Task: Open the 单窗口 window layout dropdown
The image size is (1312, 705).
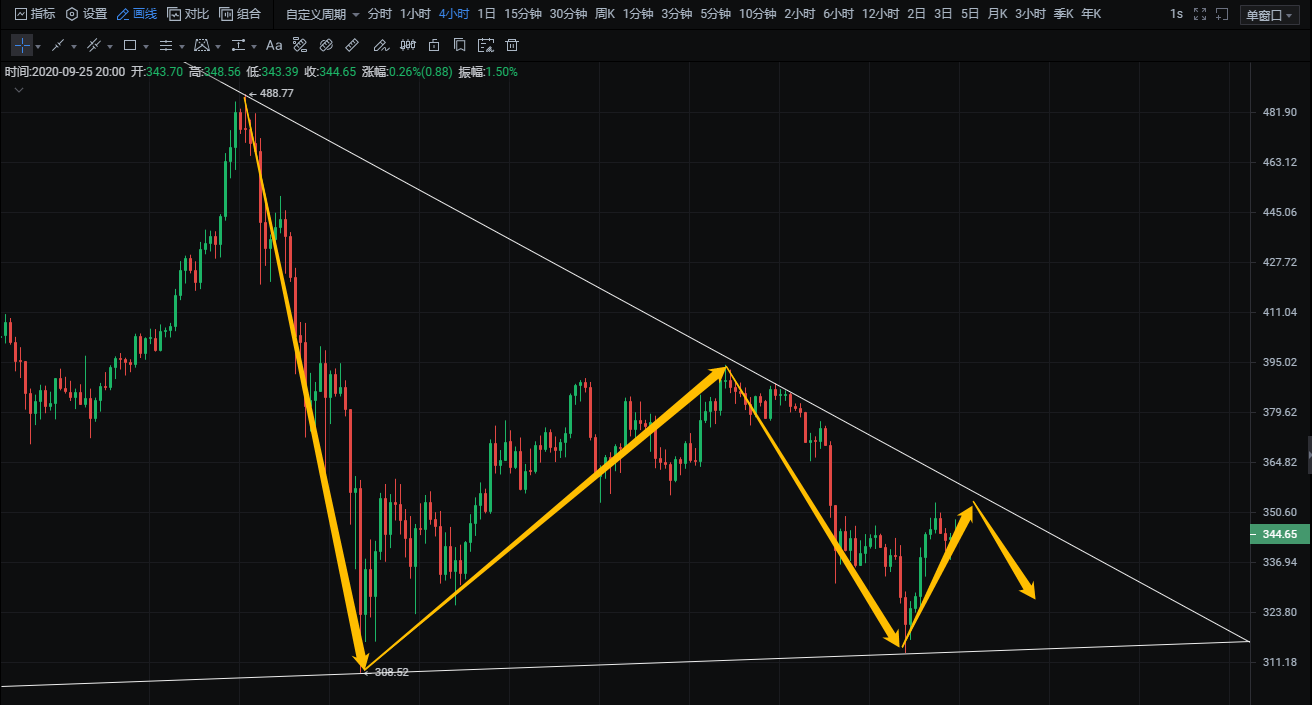Action: pos(1268,15)
